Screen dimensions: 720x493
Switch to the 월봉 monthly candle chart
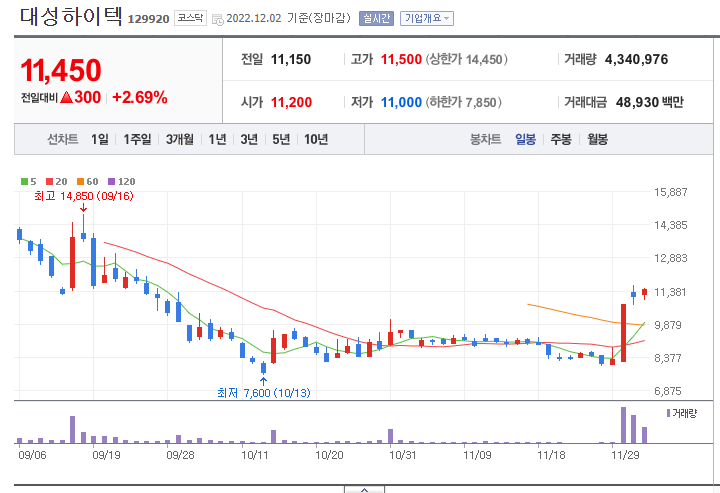point(597,139)
